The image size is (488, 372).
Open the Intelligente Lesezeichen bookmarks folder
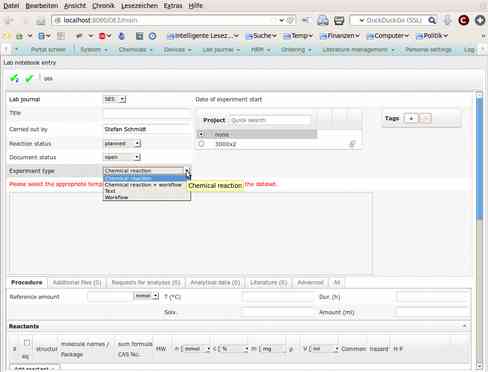[203, 36]
